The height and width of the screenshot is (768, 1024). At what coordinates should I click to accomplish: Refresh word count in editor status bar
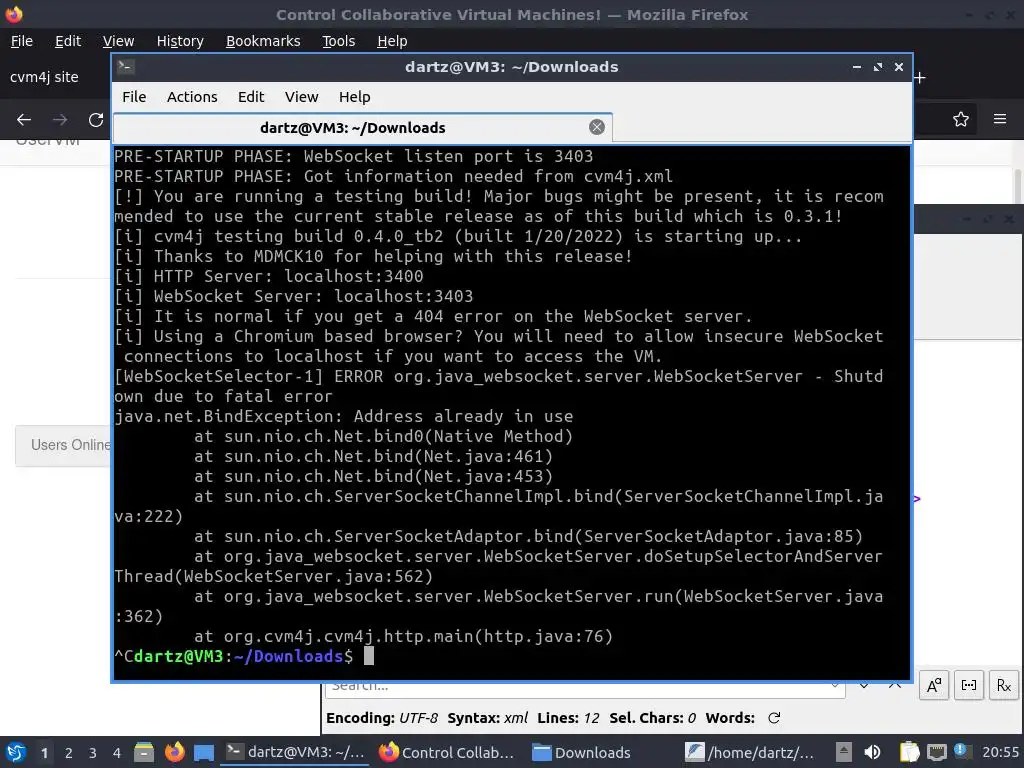[x=774, y=718]
